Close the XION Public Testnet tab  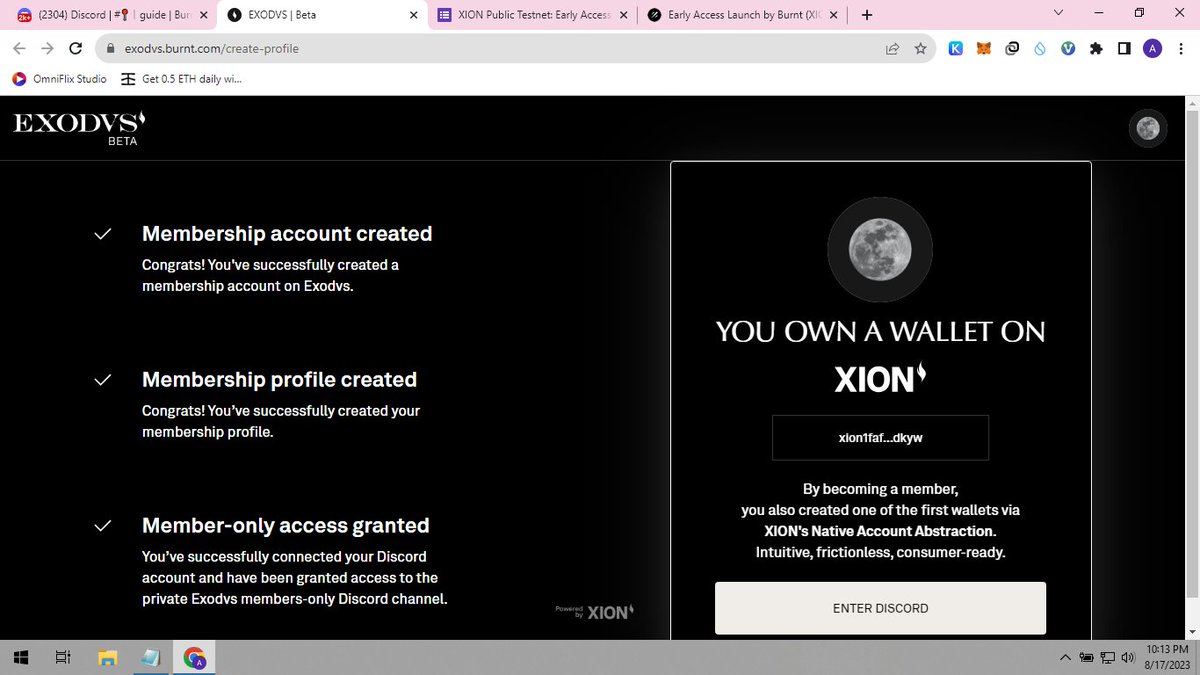(x=624, y=15)
